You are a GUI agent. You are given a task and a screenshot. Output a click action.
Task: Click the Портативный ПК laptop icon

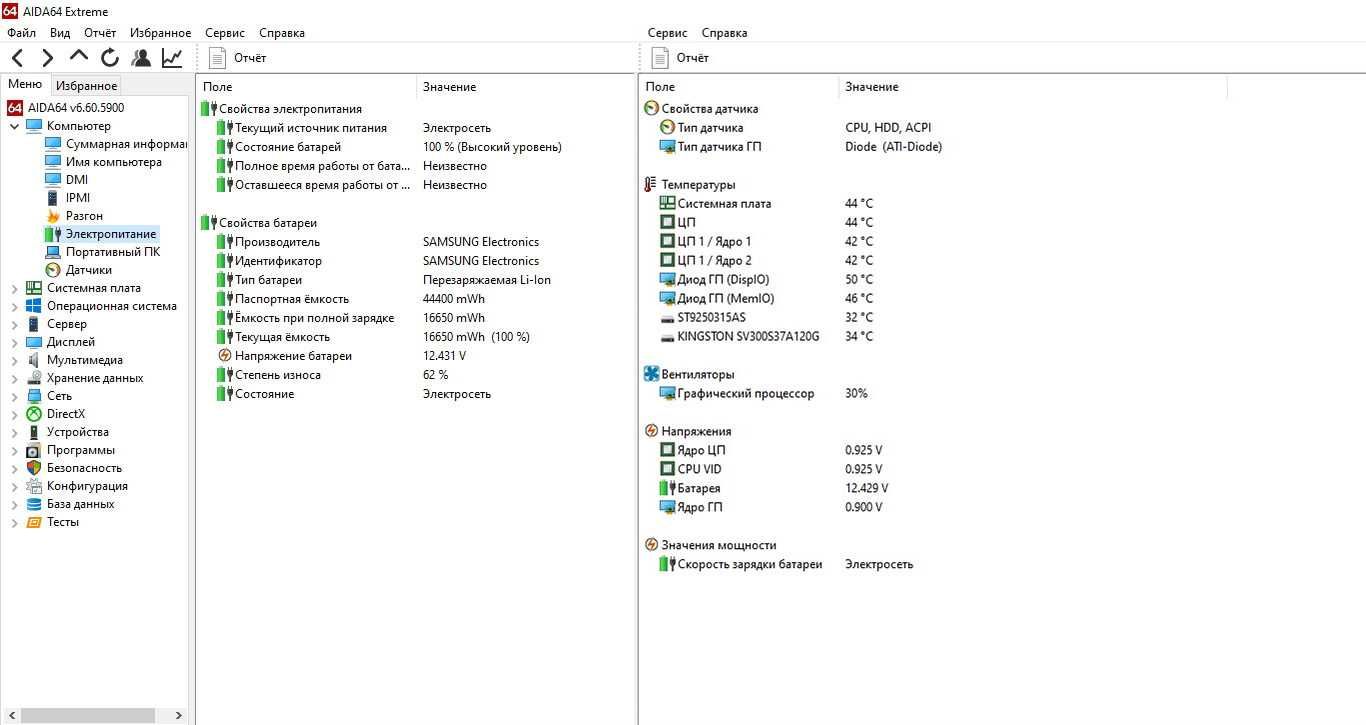53,252
